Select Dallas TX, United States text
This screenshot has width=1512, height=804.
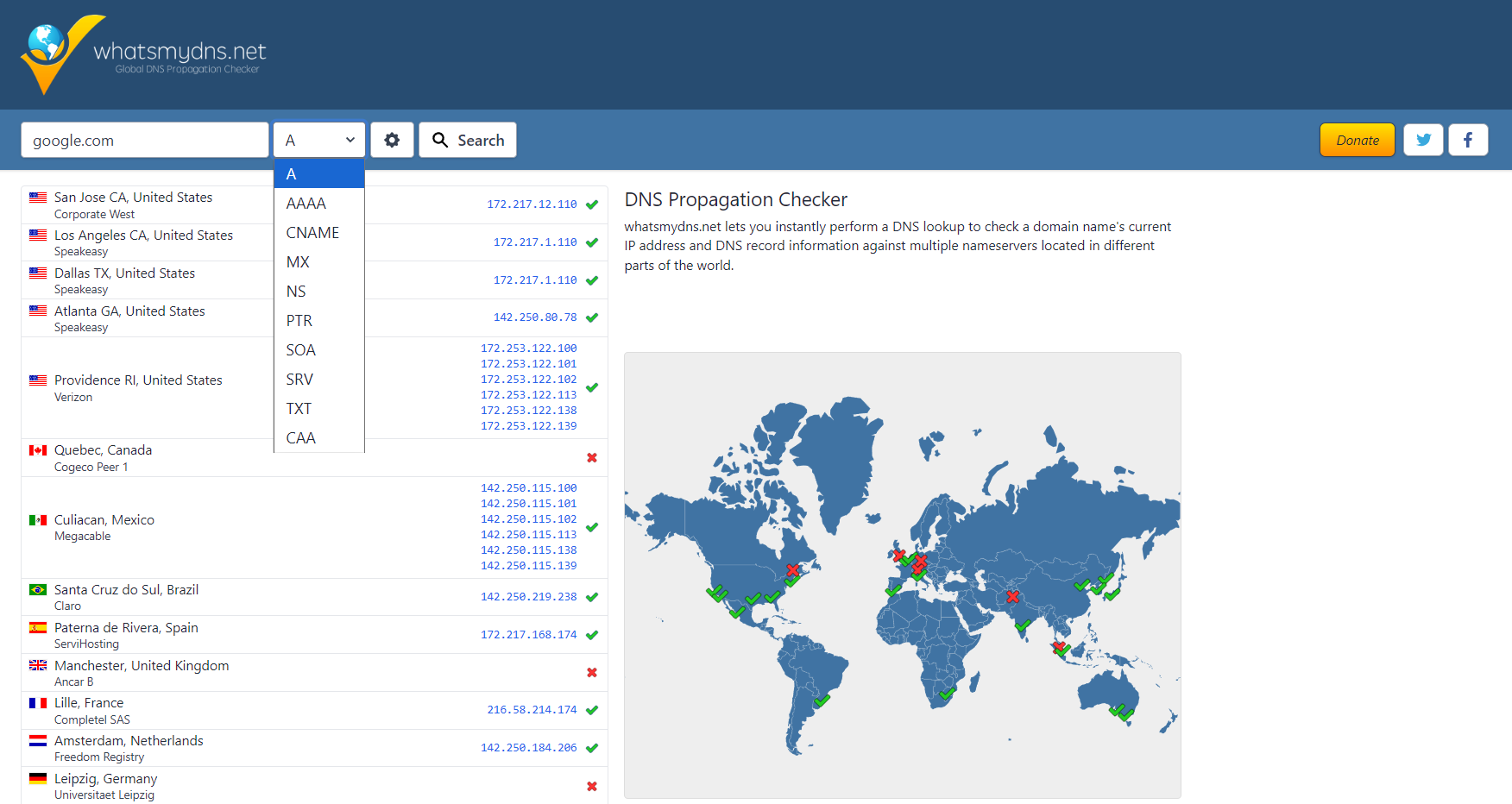[x=124, y=273]
